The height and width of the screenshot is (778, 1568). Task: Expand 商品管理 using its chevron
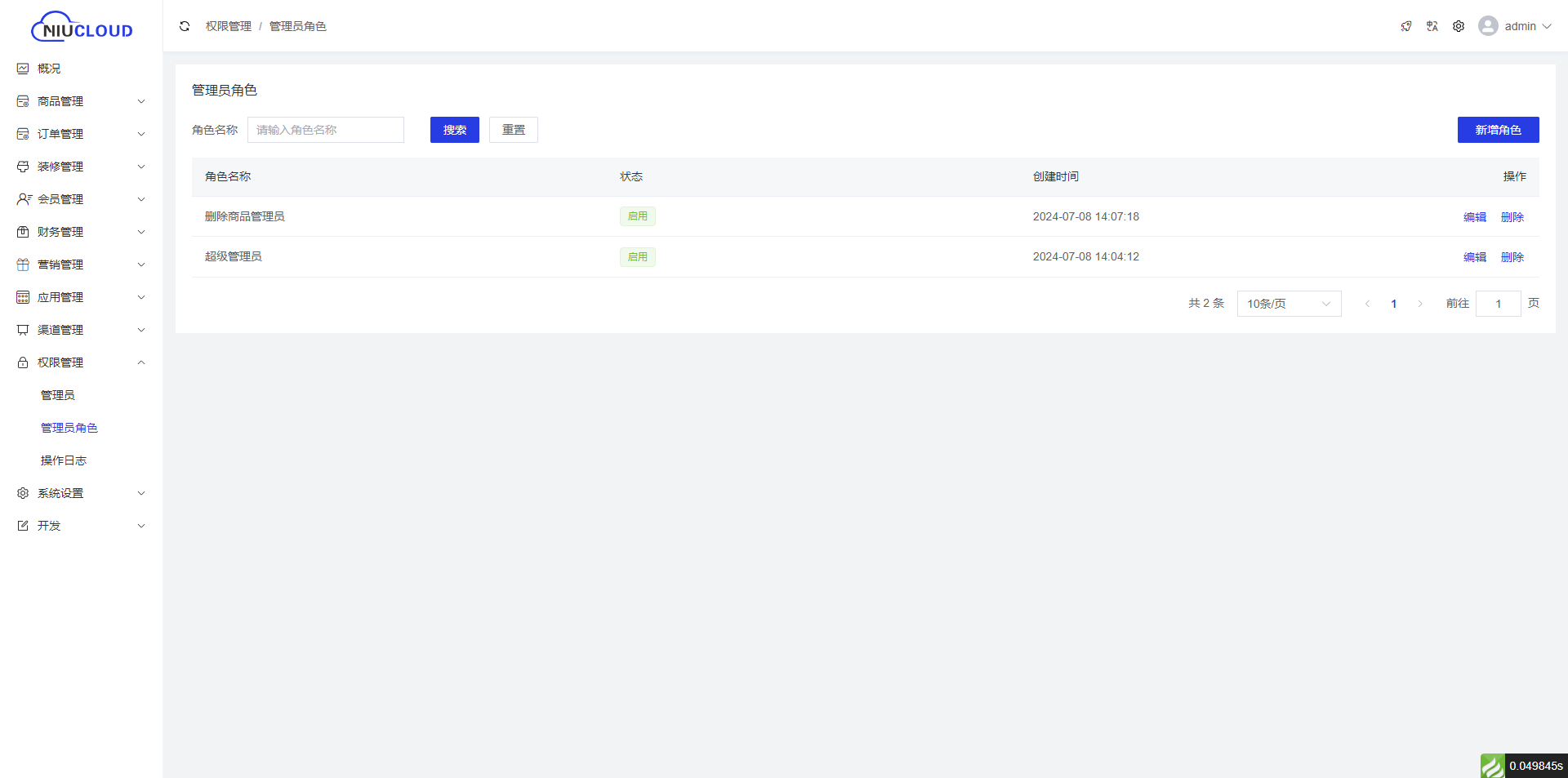[x=141, y=101]
